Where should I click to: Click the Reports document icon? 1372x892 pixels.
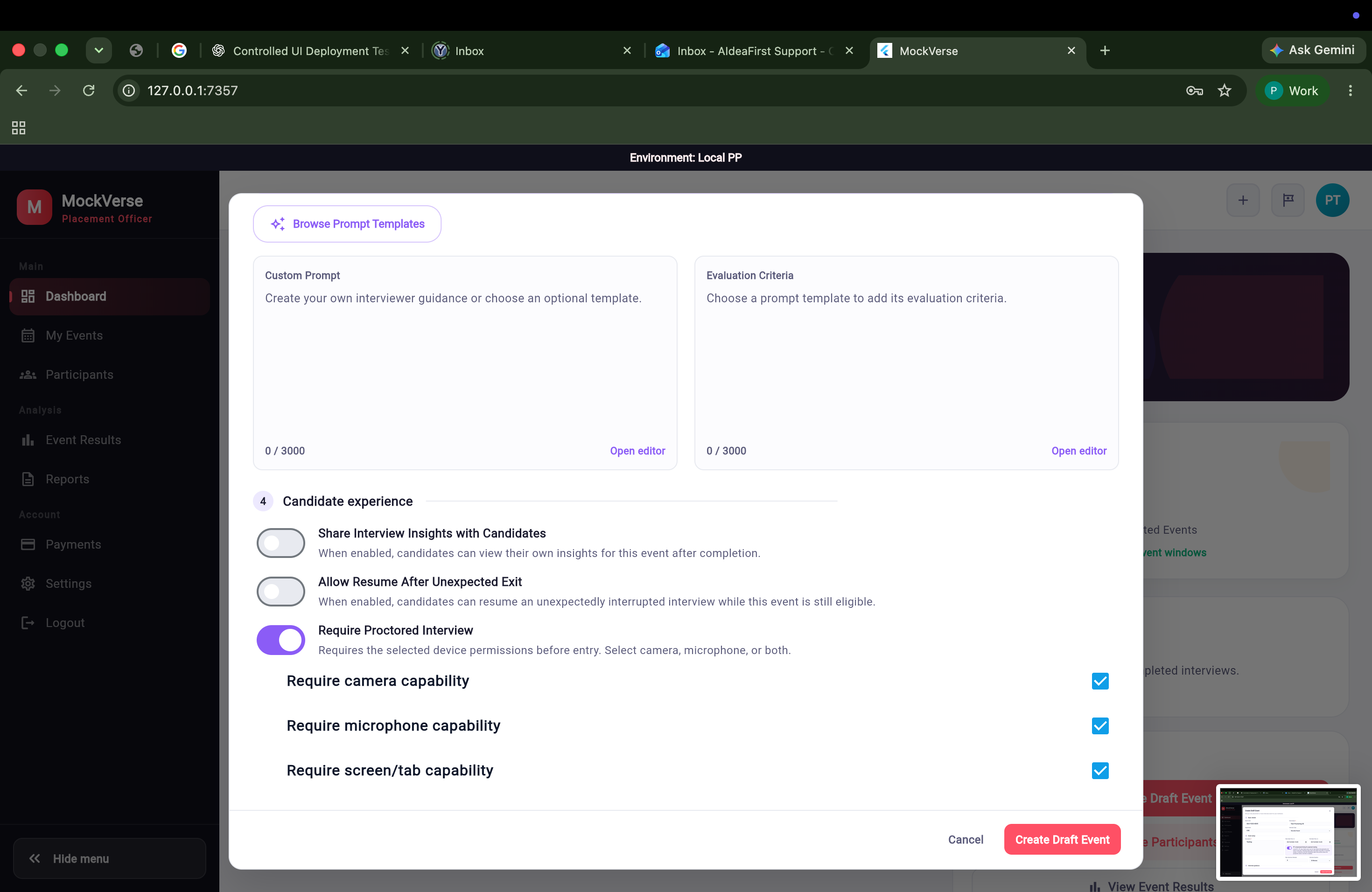(x=28, y=479)
